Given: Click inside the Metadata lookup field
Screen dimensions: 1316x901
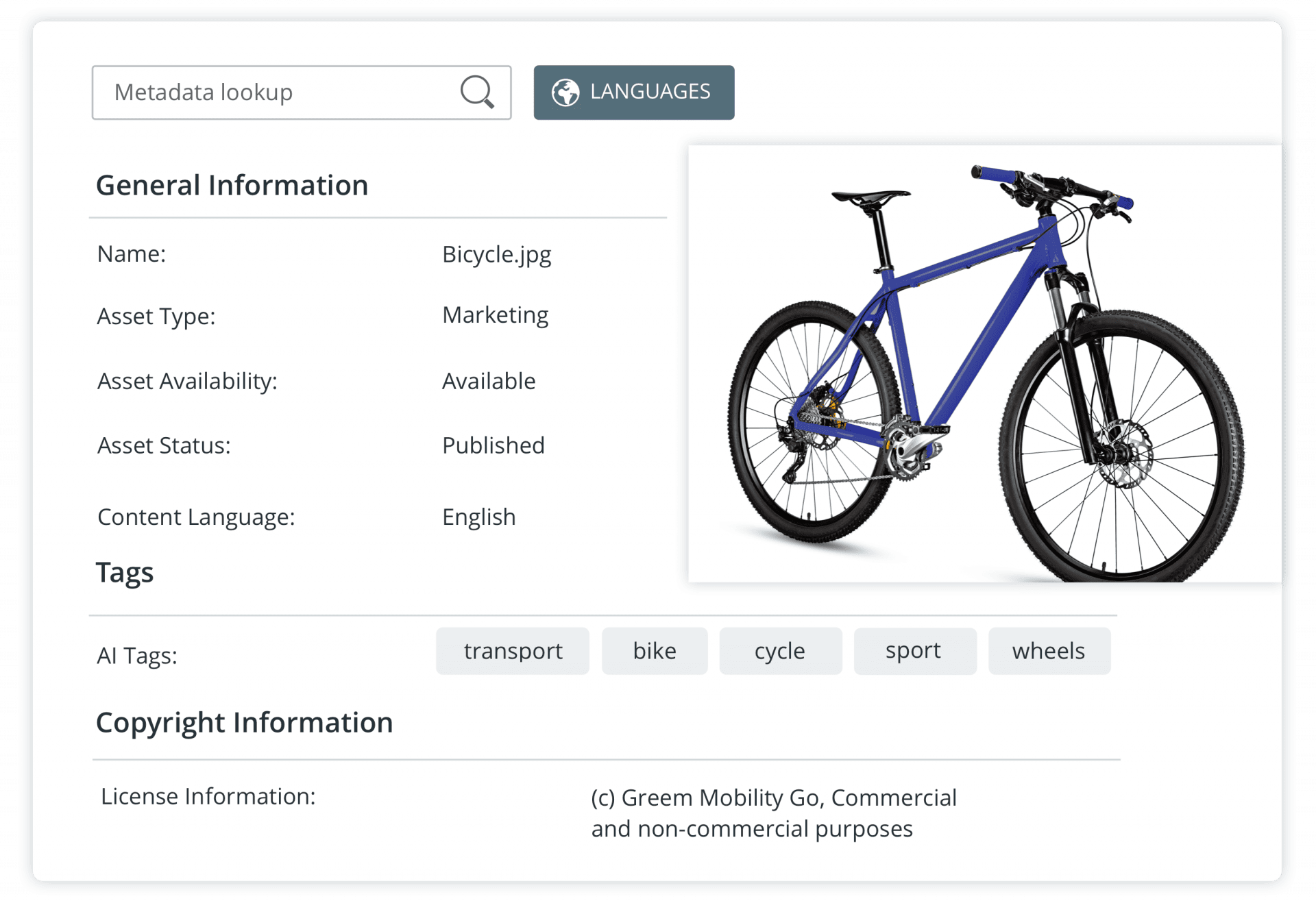Looking at the screenshot, I should click(274, 92).
